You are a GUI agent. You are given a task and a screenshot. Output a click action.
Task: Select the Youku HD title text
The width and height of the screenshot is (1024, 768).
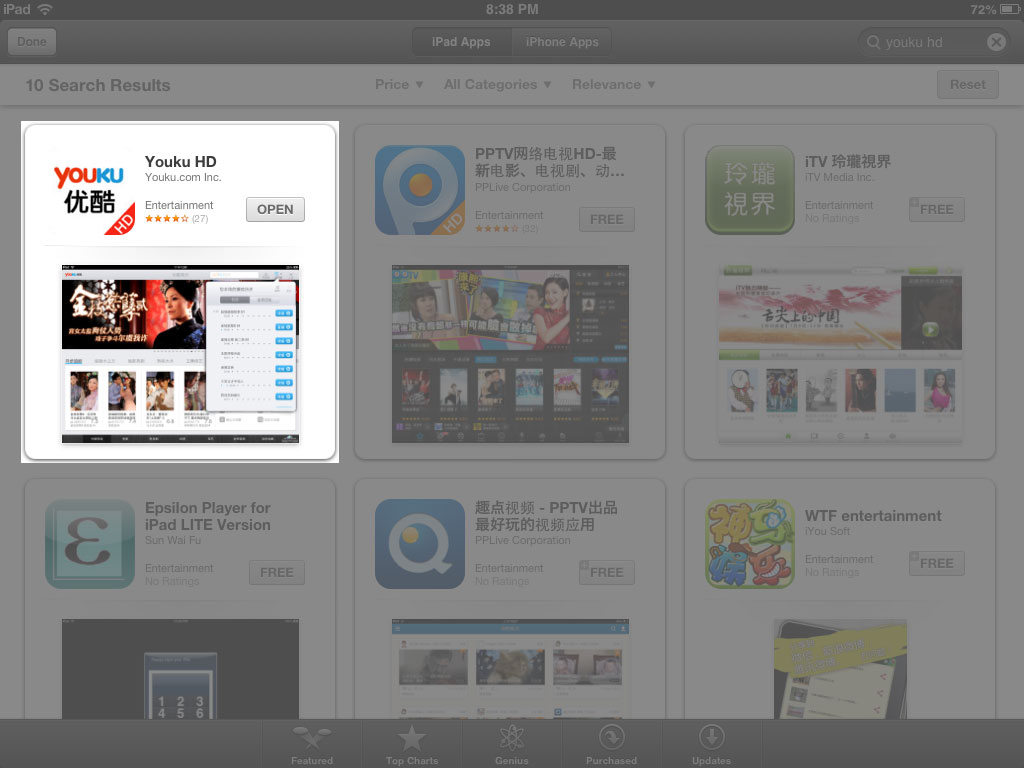pos(180,161)
